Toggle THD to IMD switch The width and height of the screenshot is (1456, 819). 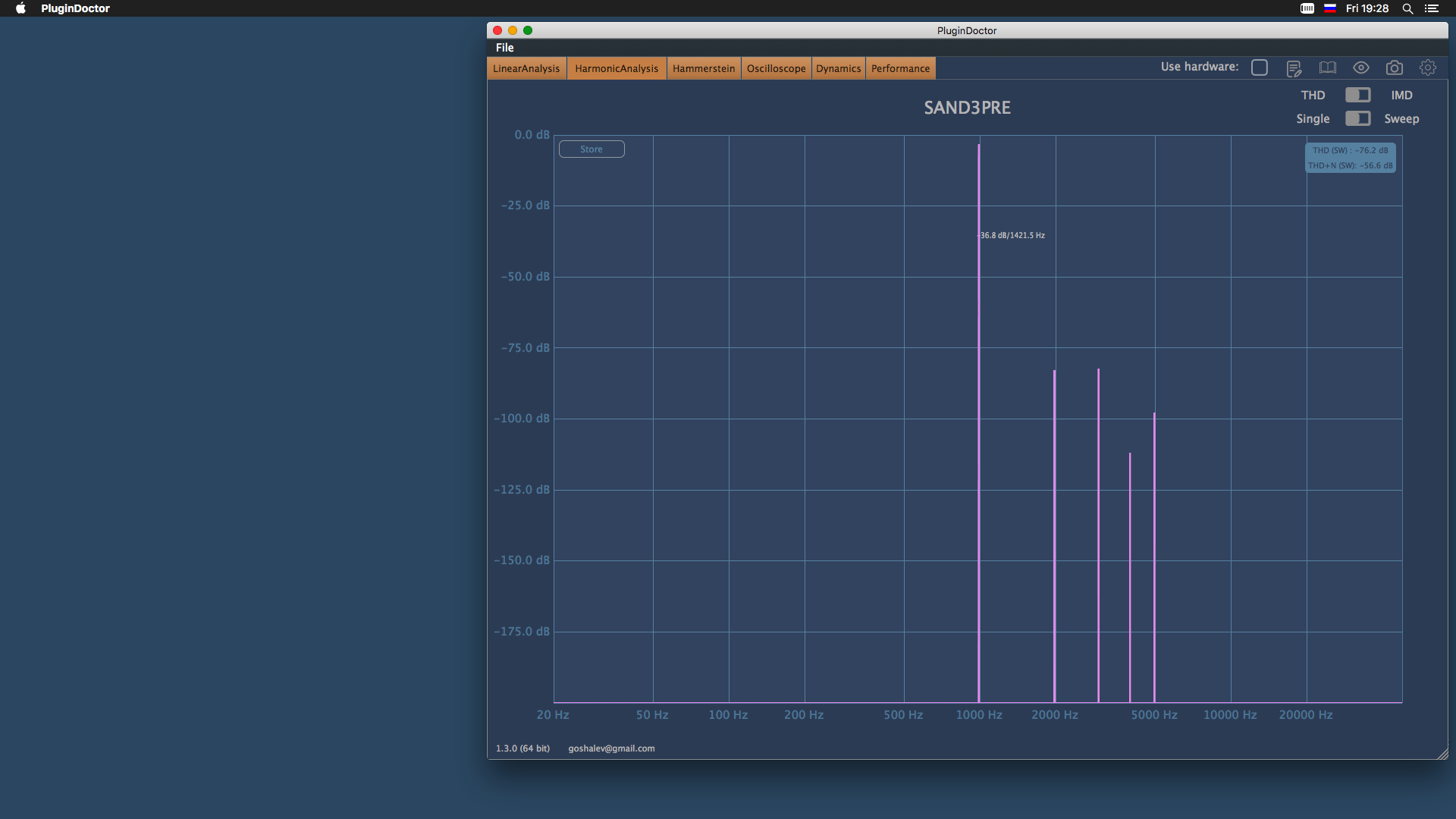[x=1357, y=95]
